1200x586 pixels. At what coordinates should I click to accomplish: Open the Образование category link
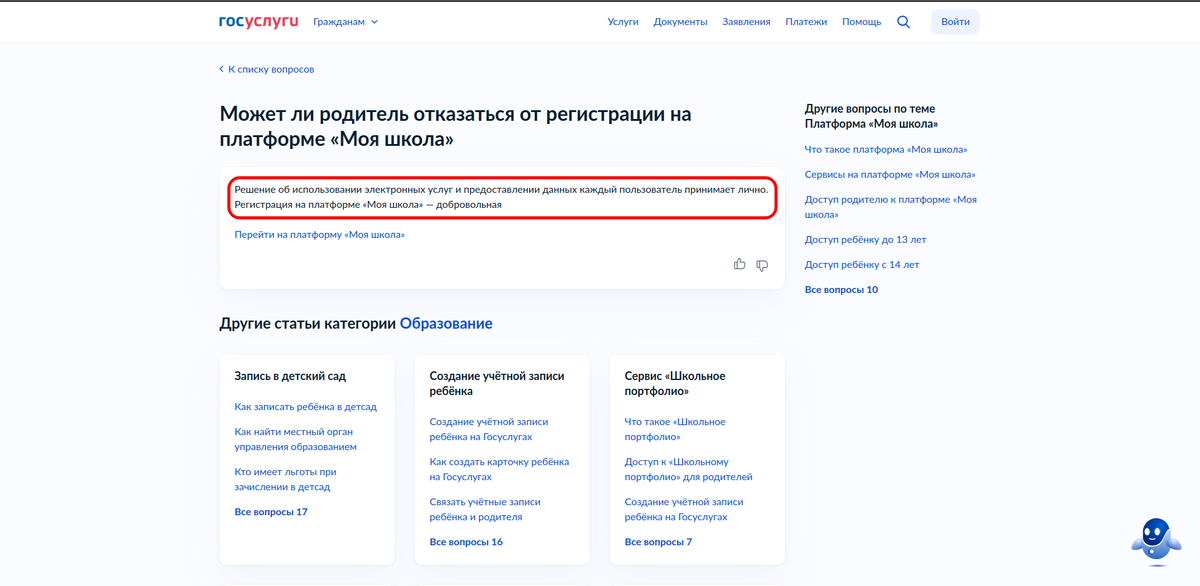[446, 323]
